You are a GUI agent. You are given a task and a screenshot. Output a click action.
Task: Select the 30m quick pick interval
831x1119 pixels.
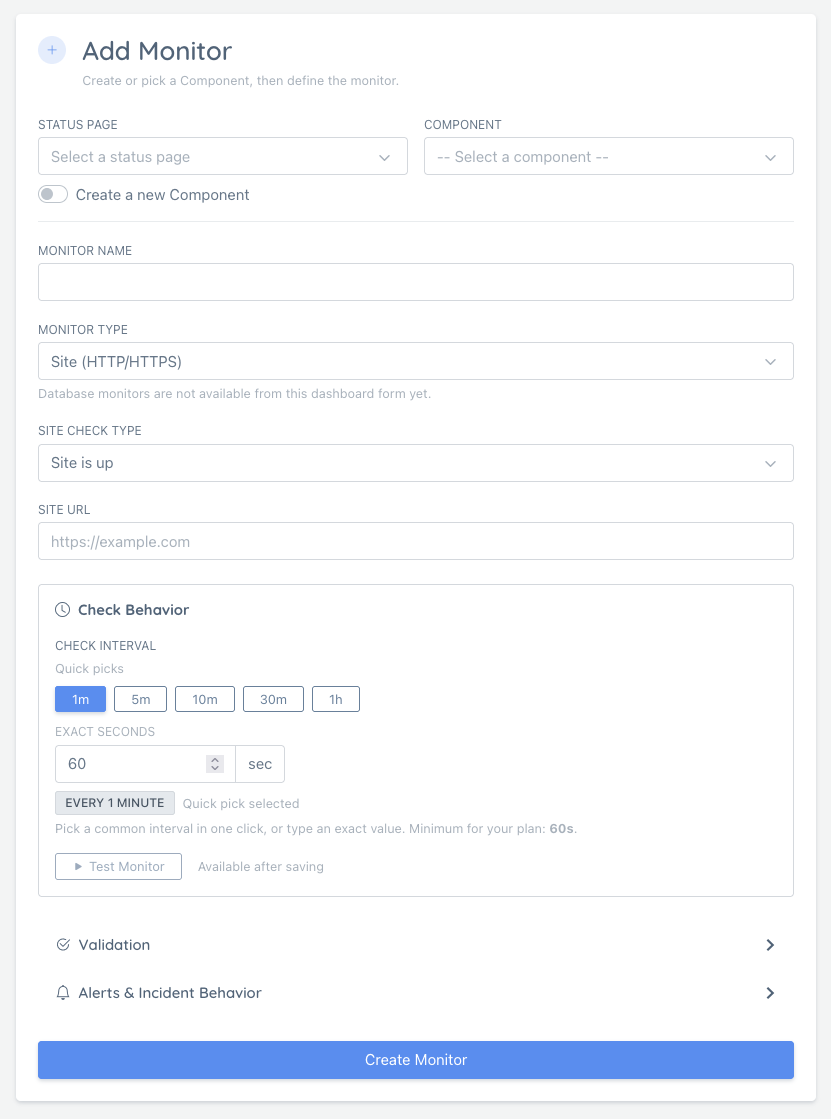click(x=272, y=699)
